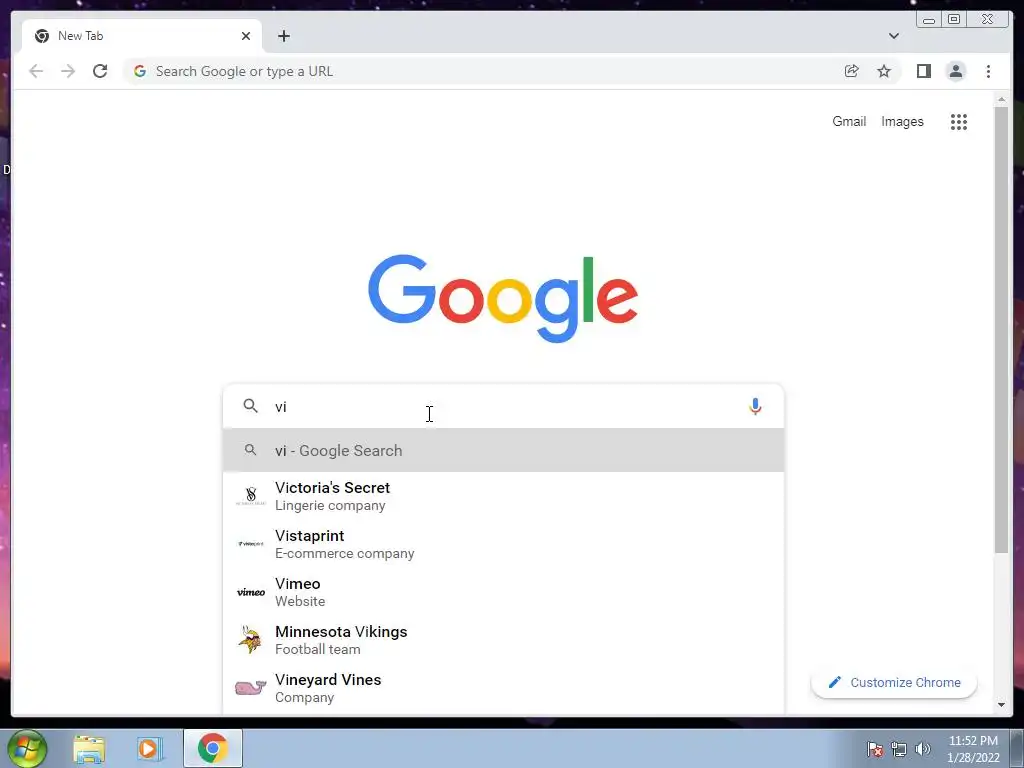The height and width of the screenshot is (768, 1024).
Task: Click the Google G icon in address bar
Action: point(140,71)
